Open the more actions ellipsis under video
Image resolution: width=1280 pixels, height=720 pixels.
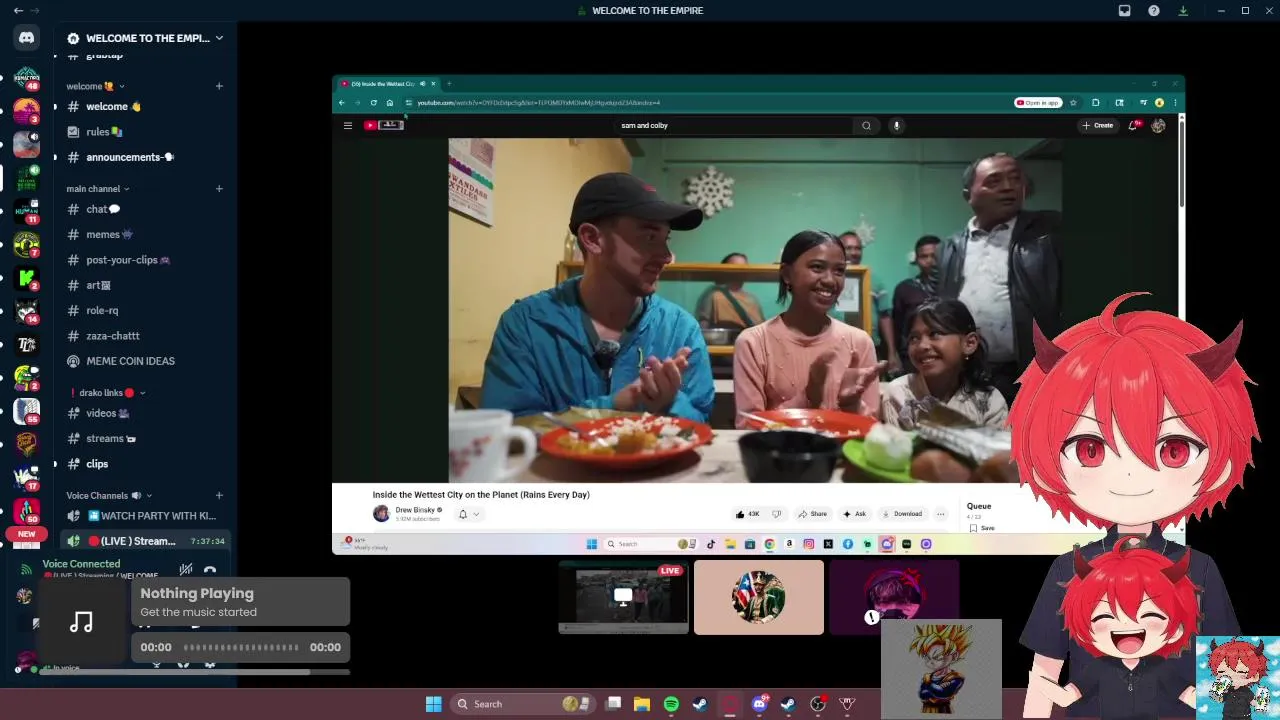[x=941, y=514]
